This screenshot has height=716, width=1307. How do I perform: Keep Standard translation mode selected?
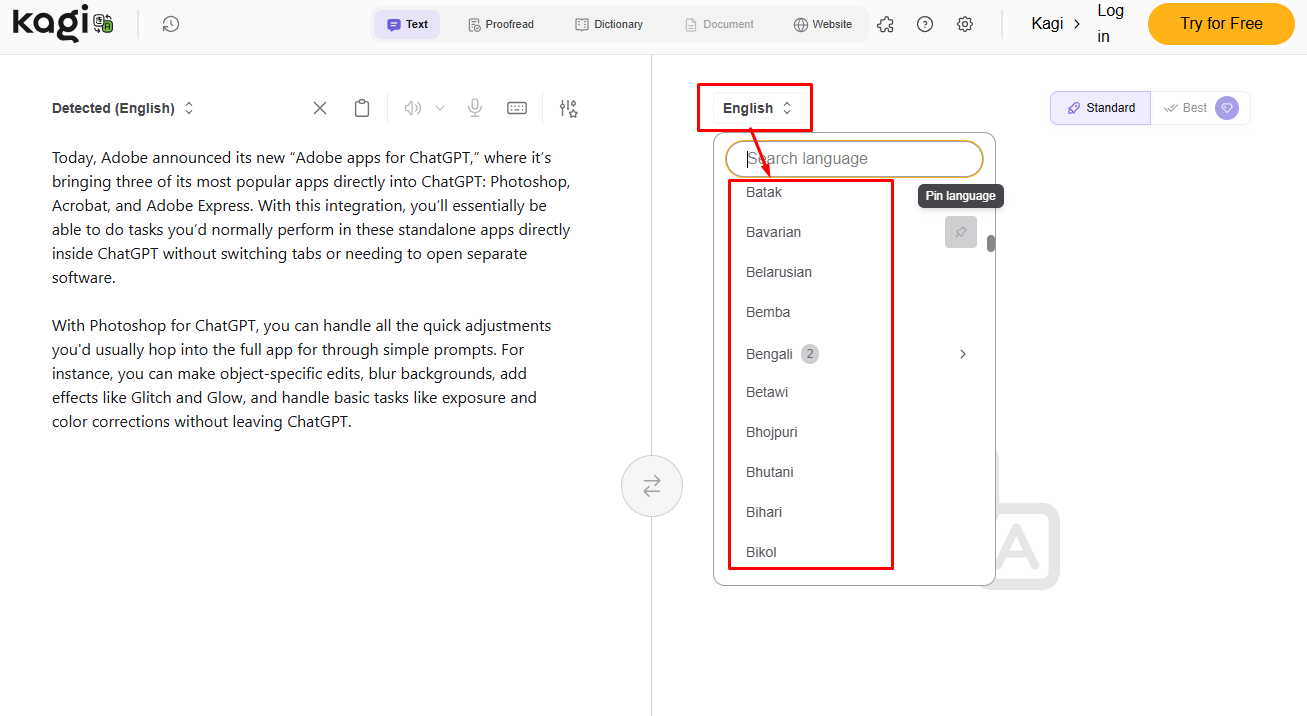coord(1100,107)
